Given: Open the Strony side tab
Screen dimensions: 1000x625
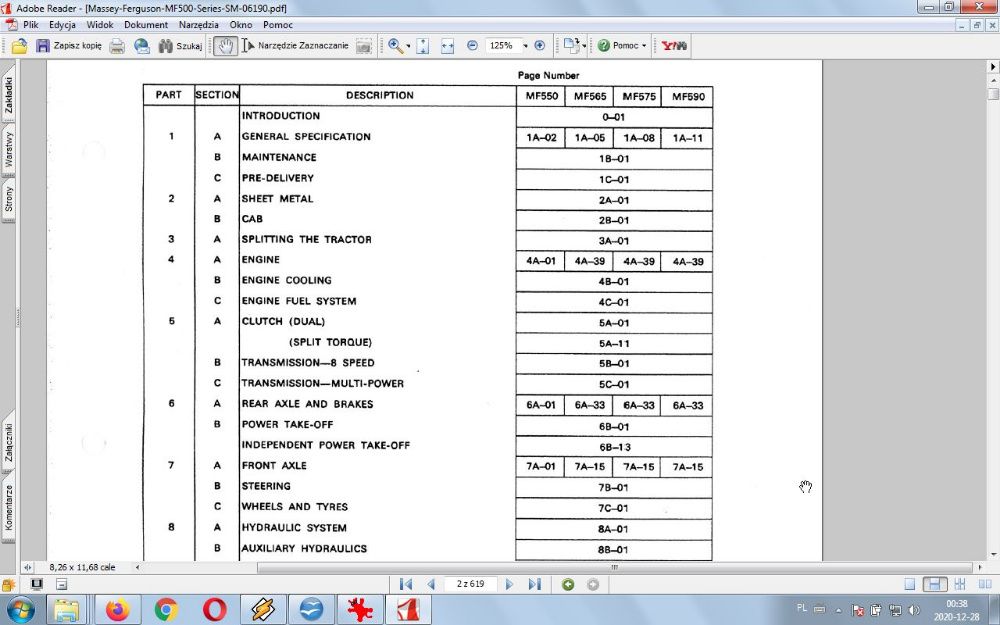Looking at the screenshot, I should [8, 200].
